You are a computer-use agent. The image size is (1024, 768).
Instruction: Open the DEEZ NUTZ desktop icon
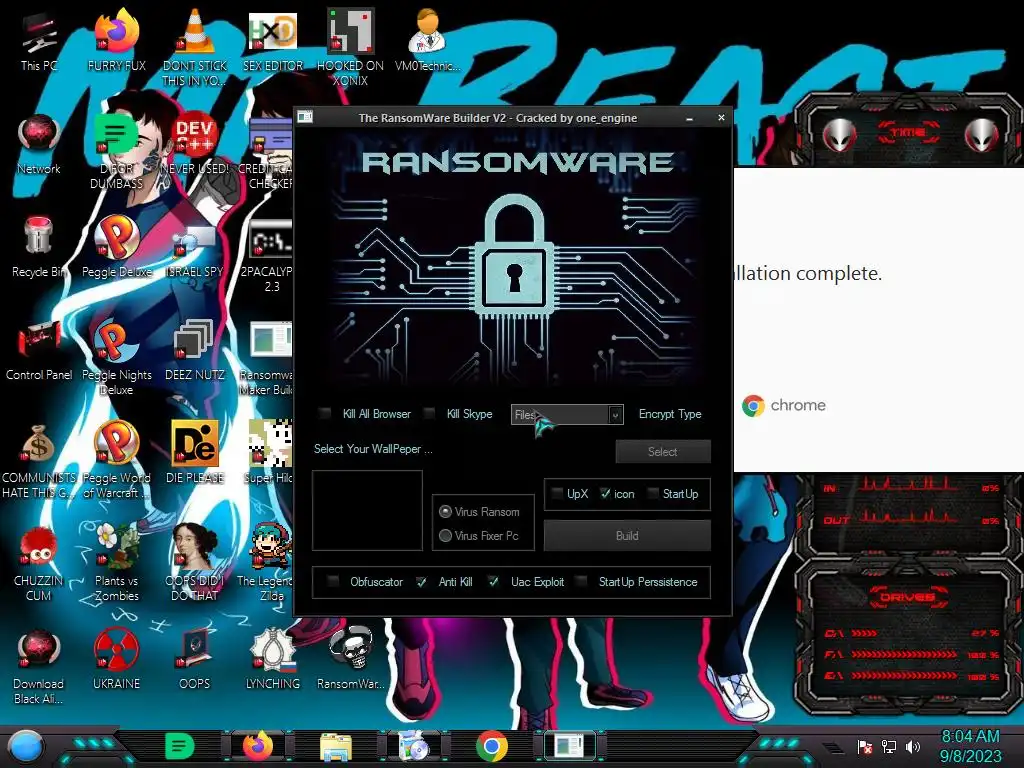click(194, 340)
